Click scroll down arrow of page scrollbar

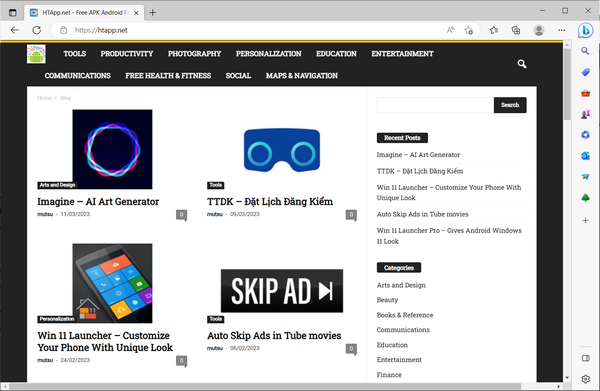(x=567, y=378)
